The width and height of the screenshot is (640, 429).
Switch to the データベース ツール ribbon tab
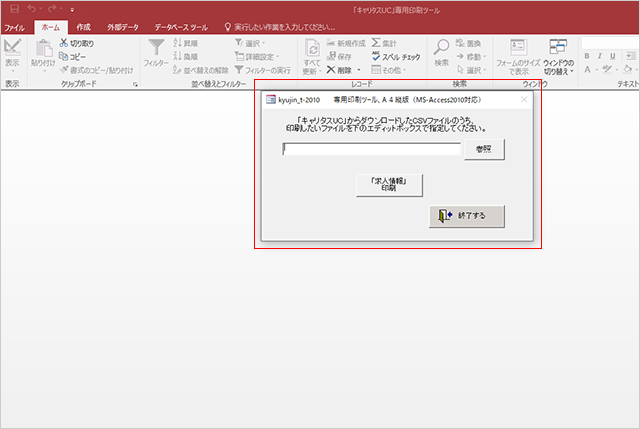click(181, 27)
